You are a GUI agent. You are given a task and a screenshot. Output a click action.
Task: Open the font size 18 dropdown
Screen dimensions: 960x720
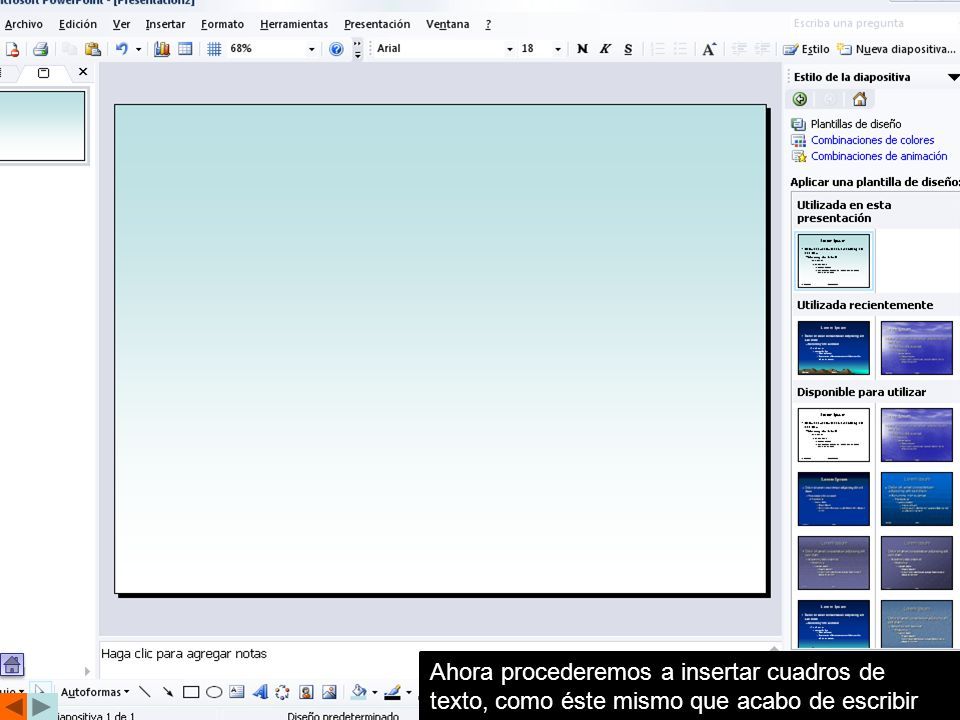557,49
